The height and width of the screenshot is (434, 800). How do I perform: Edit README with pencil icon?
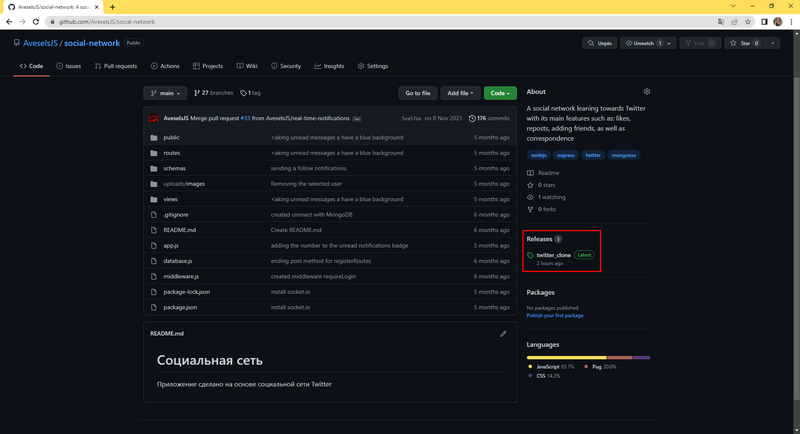pos(503,334)
